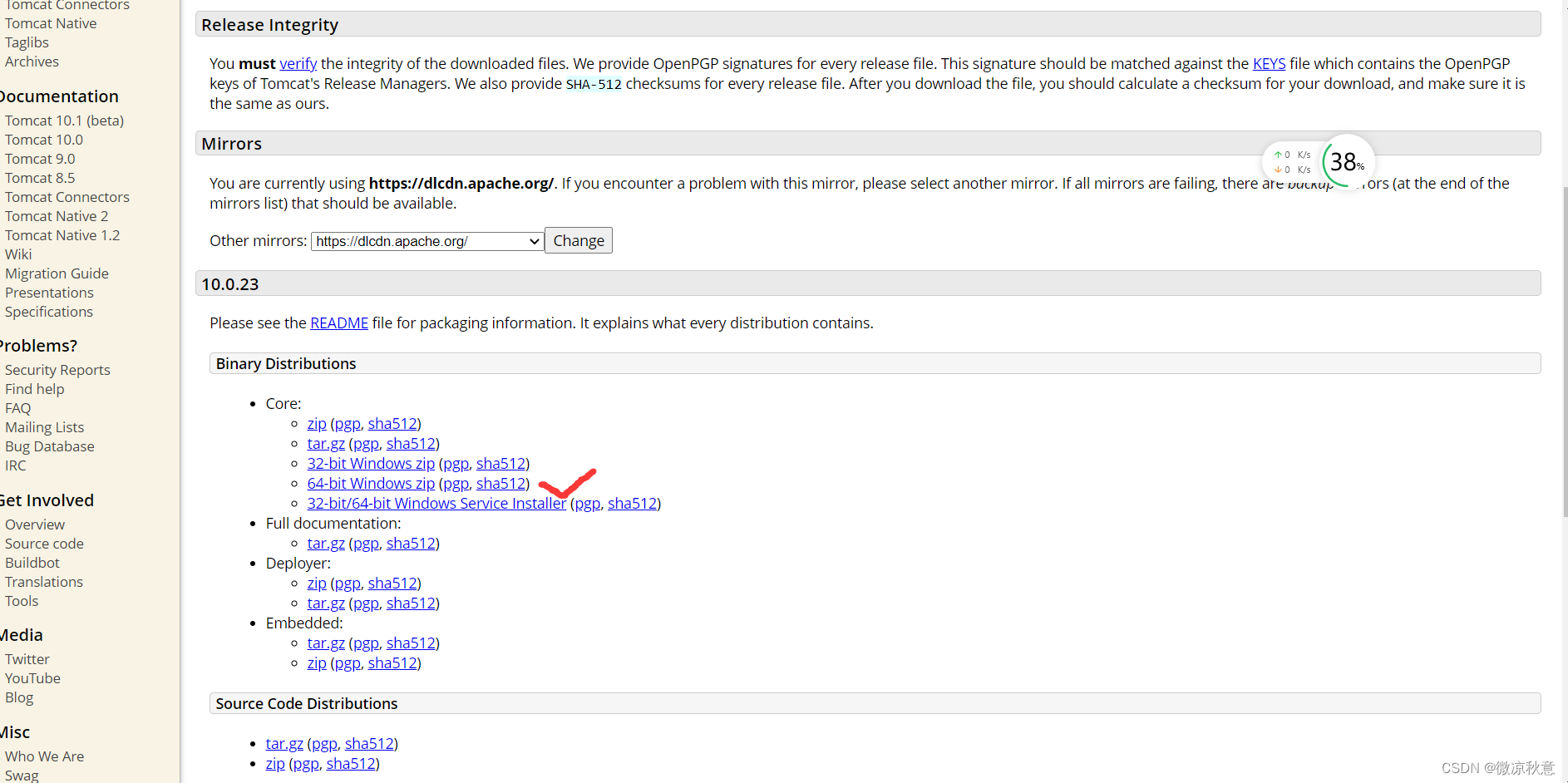Open Translations link
Image resolution: width=1568 pixels, height=783 pixels.
(44, 582)
